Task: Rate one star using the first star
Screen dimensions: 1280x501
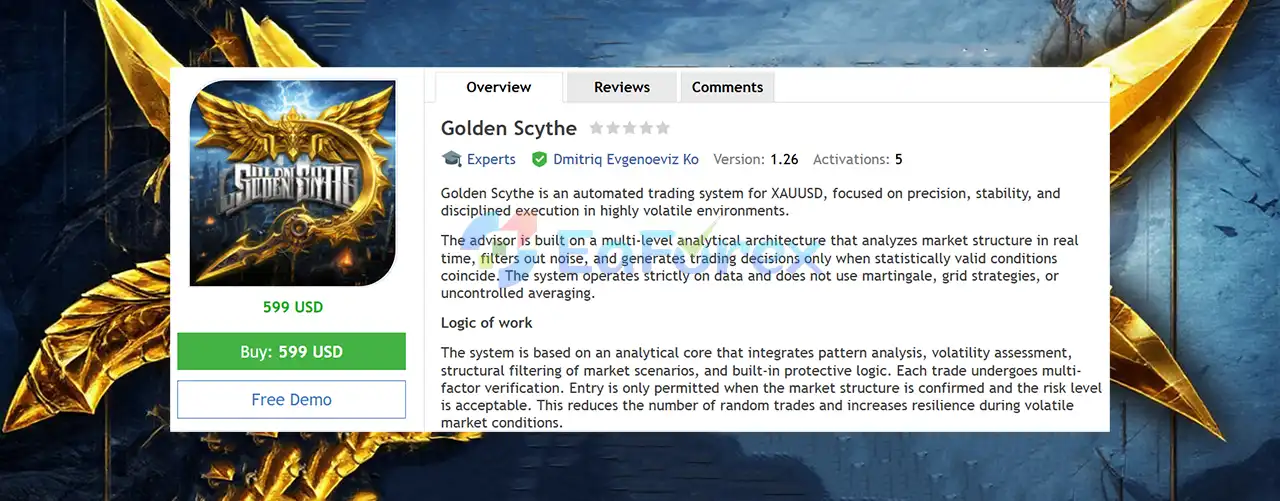Action: [597, 128]
